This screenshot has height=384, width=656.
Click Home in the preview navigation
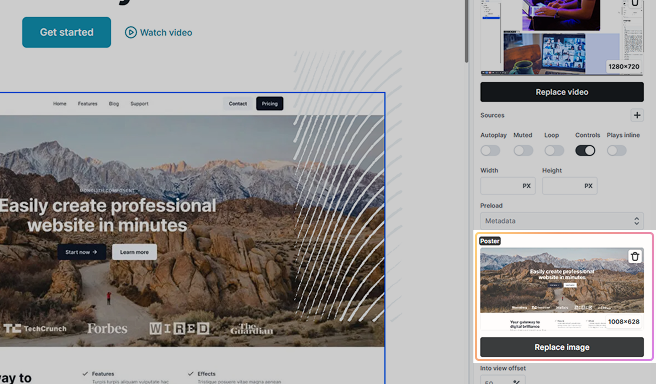tap(59, 104)
